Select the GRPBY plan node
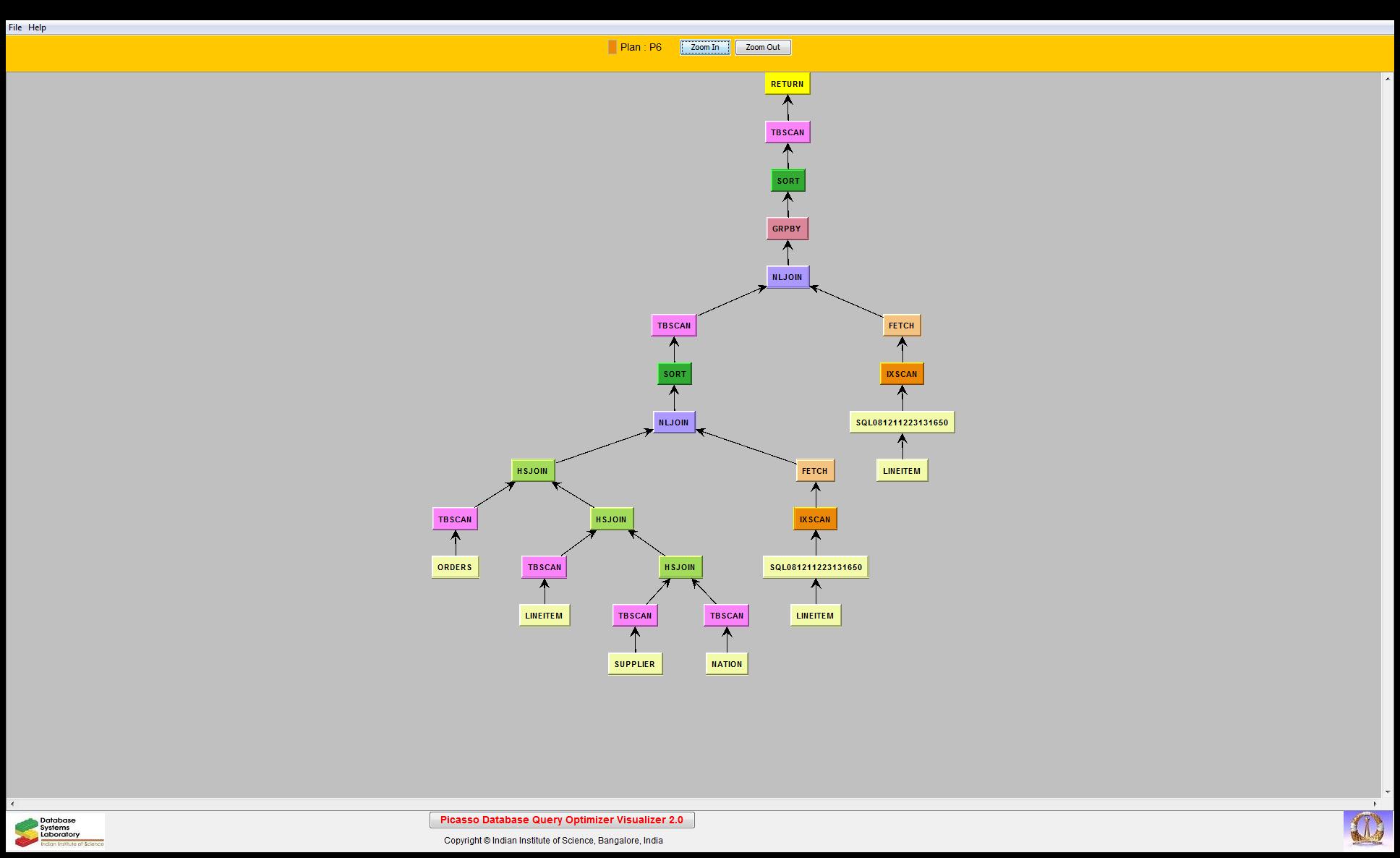This screenshot has width=1400, height=858. click(787, 229)
